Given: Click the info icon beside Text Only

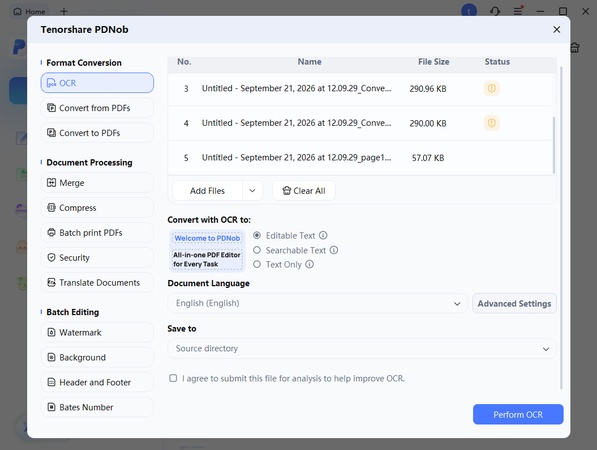Looking at the screenshot, I should click(x=310, y=264).
